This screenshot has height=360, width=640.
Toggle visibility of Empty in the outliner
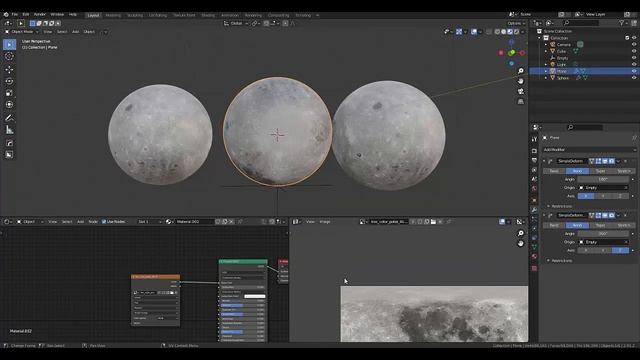(634, 58)
